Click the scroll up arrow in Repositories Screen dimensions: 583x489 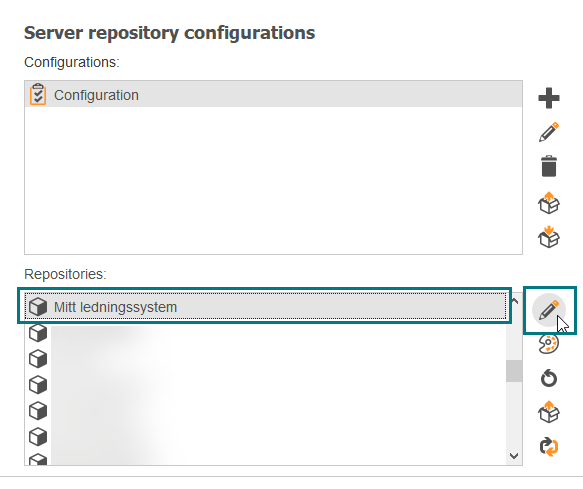pos(514,301)
